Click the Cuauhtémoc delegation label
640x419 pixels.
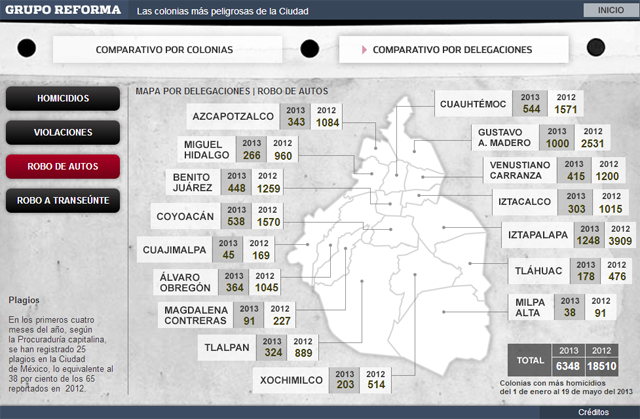click(474, 103)
